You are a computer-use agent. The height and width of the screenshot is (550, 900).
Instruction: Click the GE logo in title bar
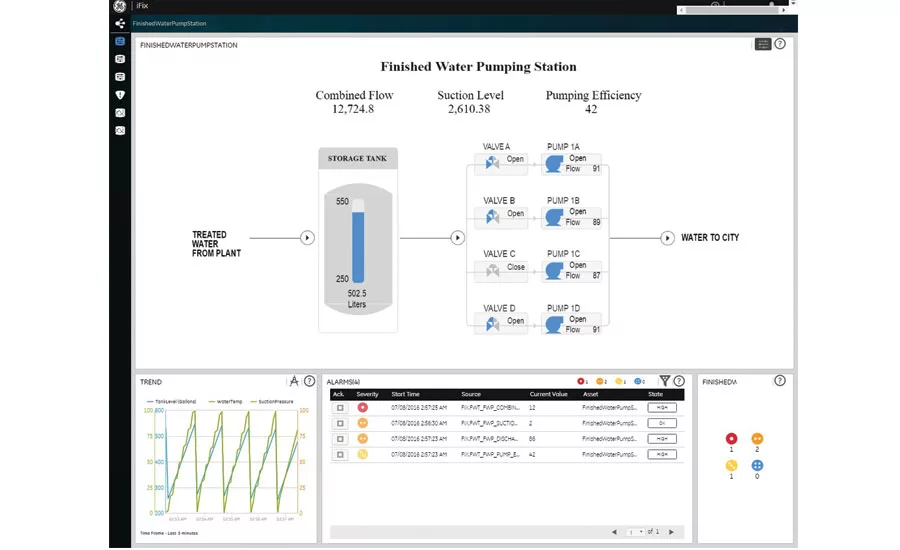[x=119, y=6]
